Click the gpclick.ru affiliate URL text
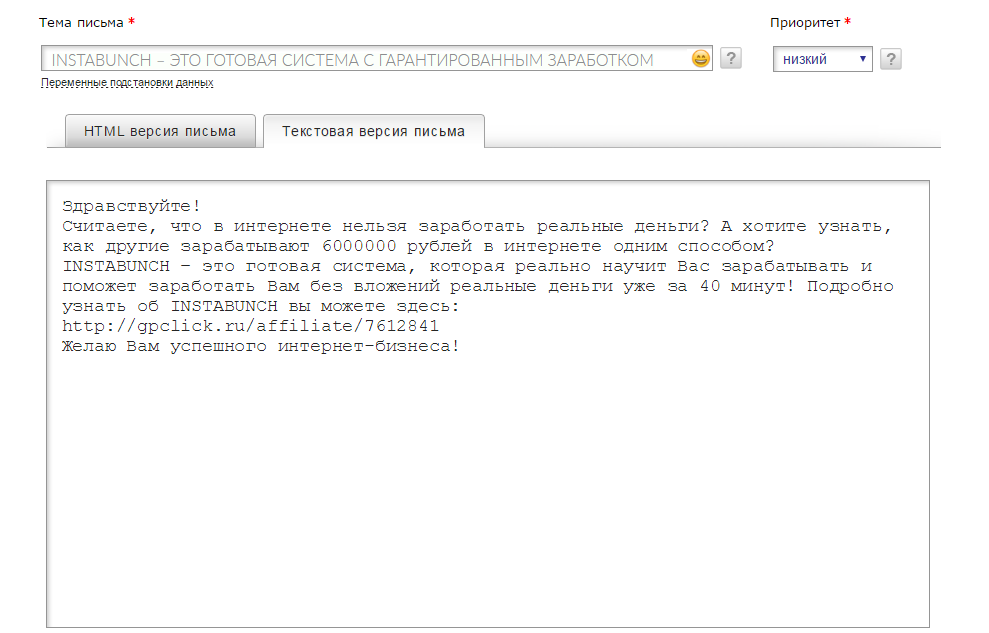Viewport: 989px width, 633px height. [x=250, y=326]
